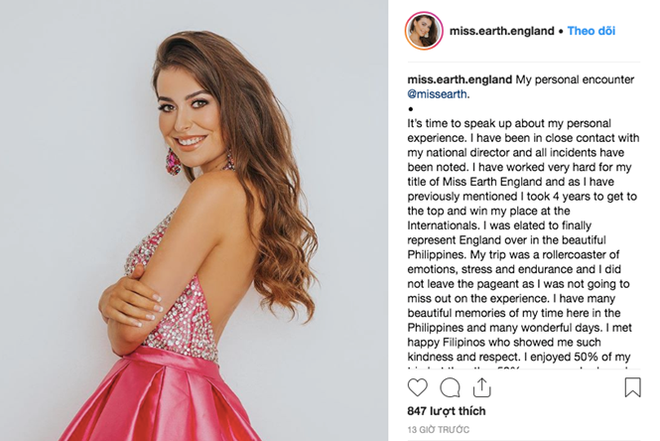Like the post with the heart icon
This screenshot has height=441, width=660.
point(418,387)
